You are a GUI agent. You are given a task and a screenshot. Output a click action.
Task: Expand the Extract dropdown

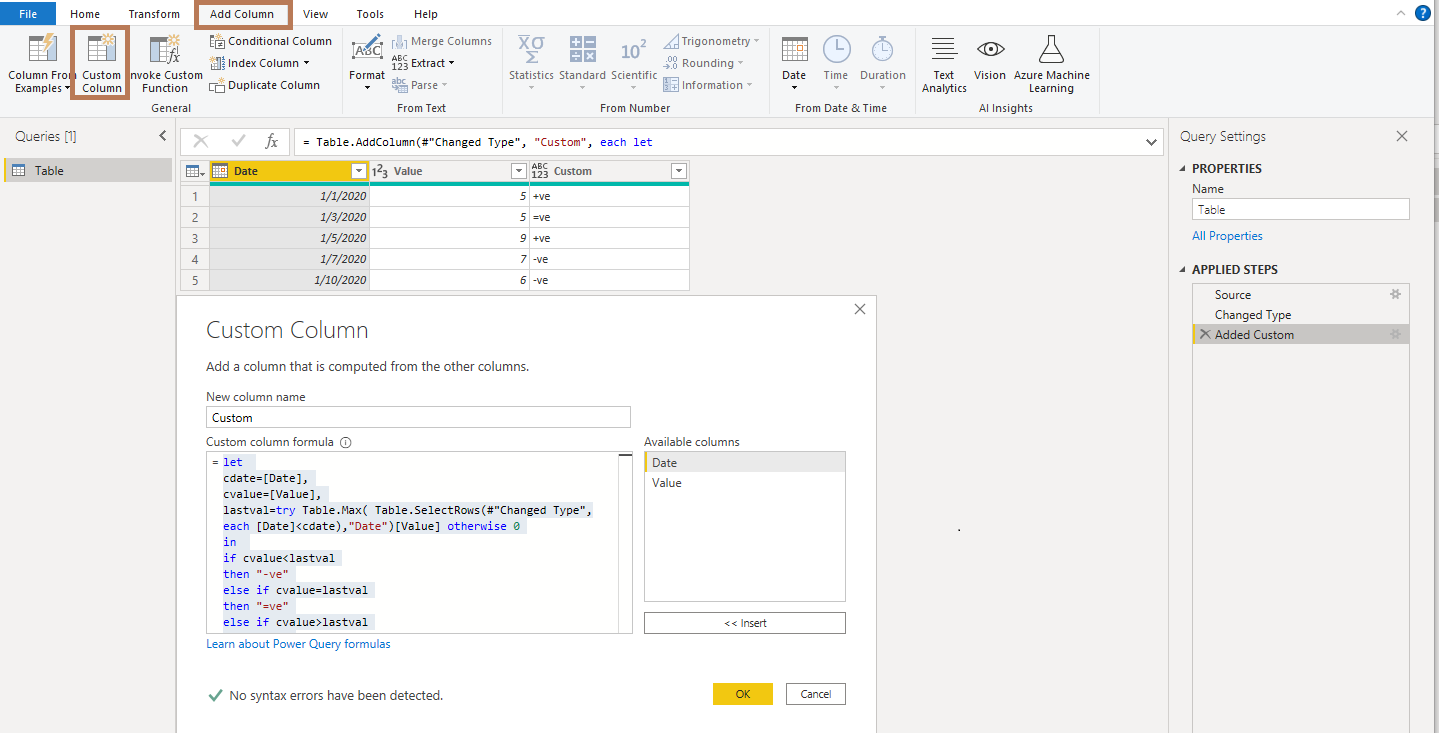click(453, 63)
